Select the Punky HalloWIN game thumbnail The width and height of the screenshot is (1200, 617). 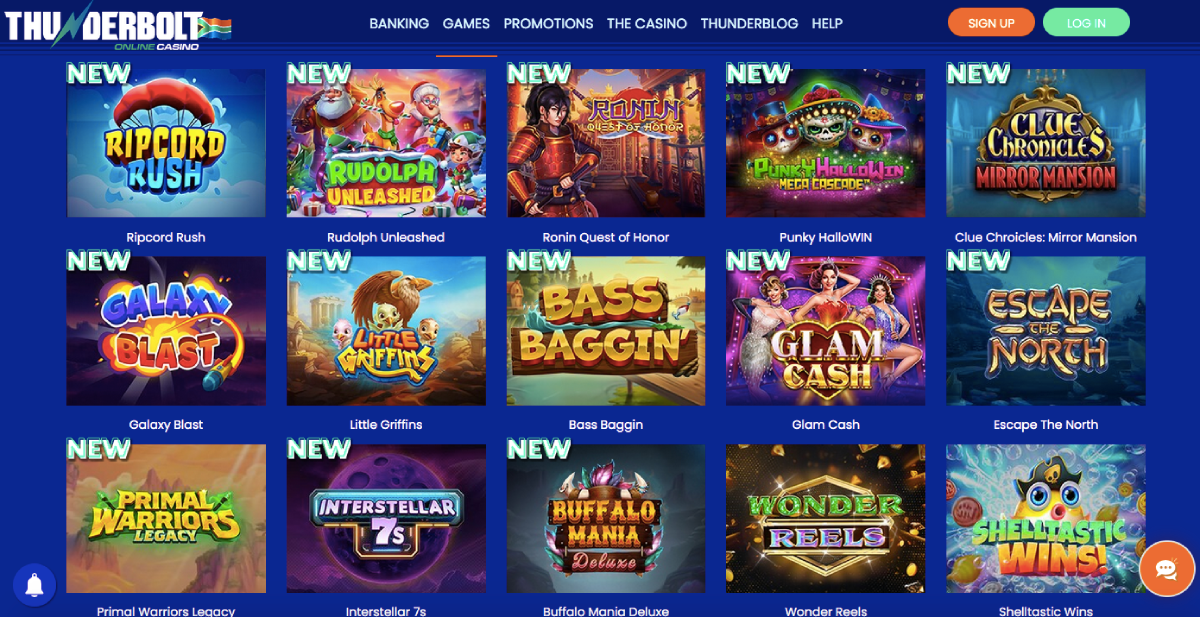coord(826,143)
